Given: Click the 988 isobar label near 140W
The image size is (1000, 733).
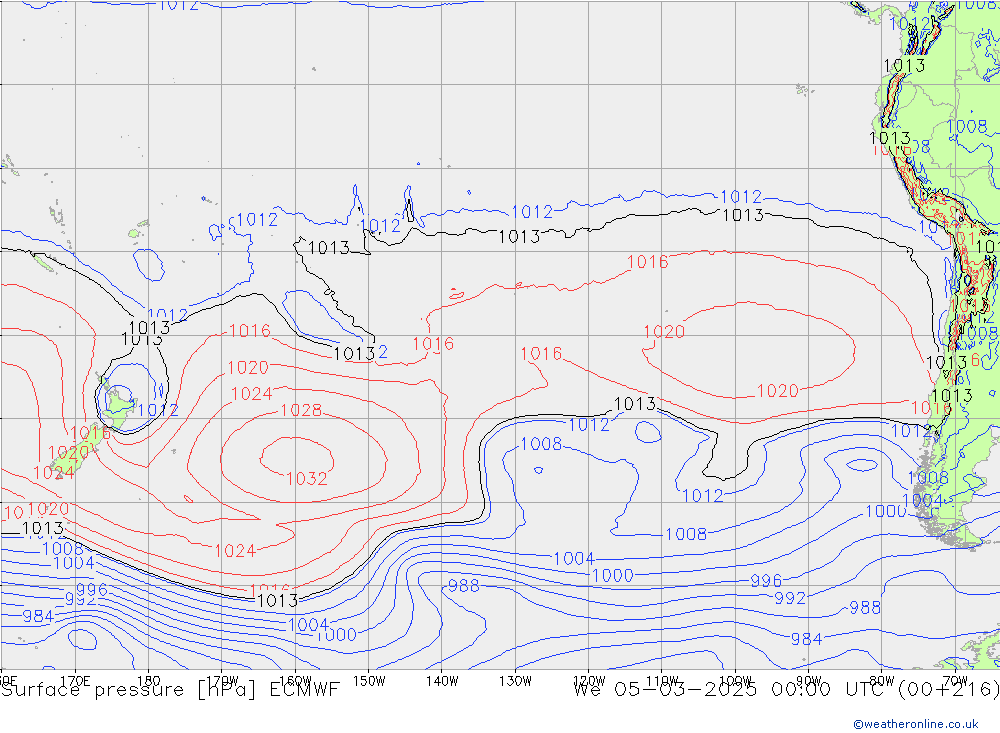Looking at the screenshot, I should click(x=464, y=586).
